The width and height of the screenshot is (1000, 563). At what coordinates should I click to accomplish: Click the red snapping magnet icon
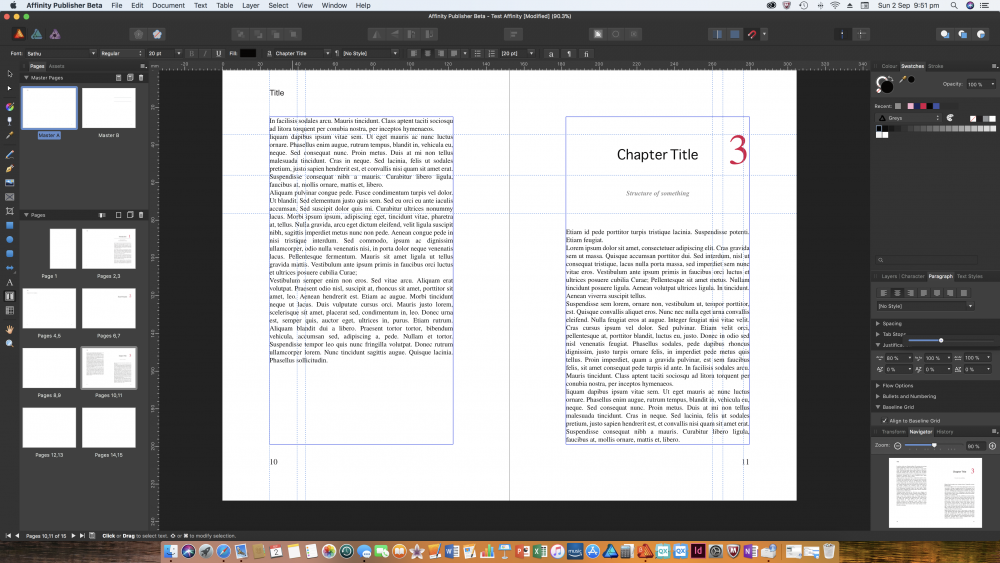pyautogui.click(x=751, y=34)
